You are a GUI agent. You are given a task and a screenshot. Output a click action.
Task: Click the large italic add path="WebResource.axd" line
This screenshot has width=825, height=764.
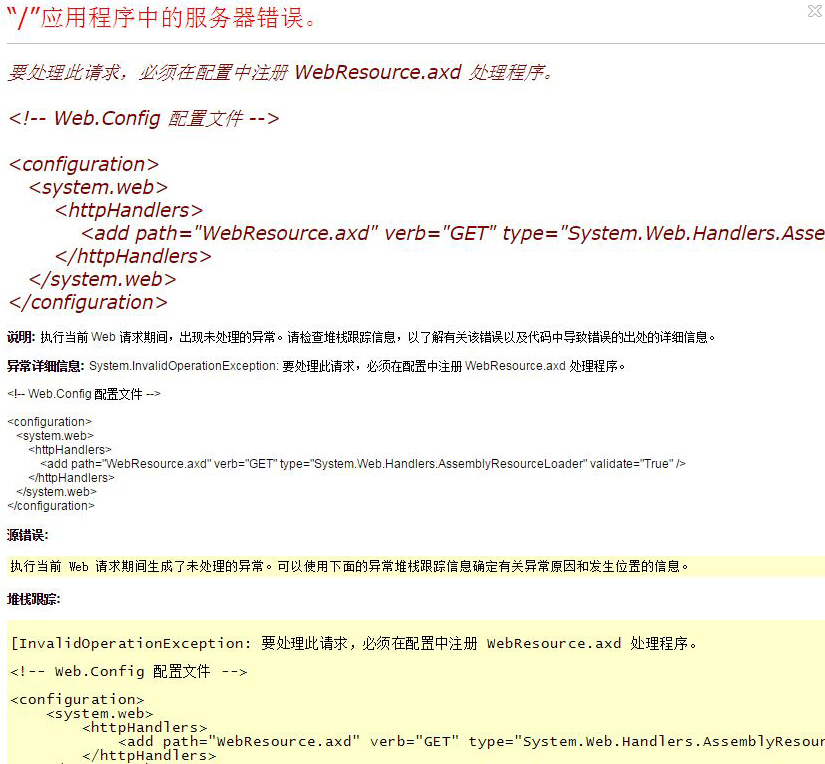[452, 233]
